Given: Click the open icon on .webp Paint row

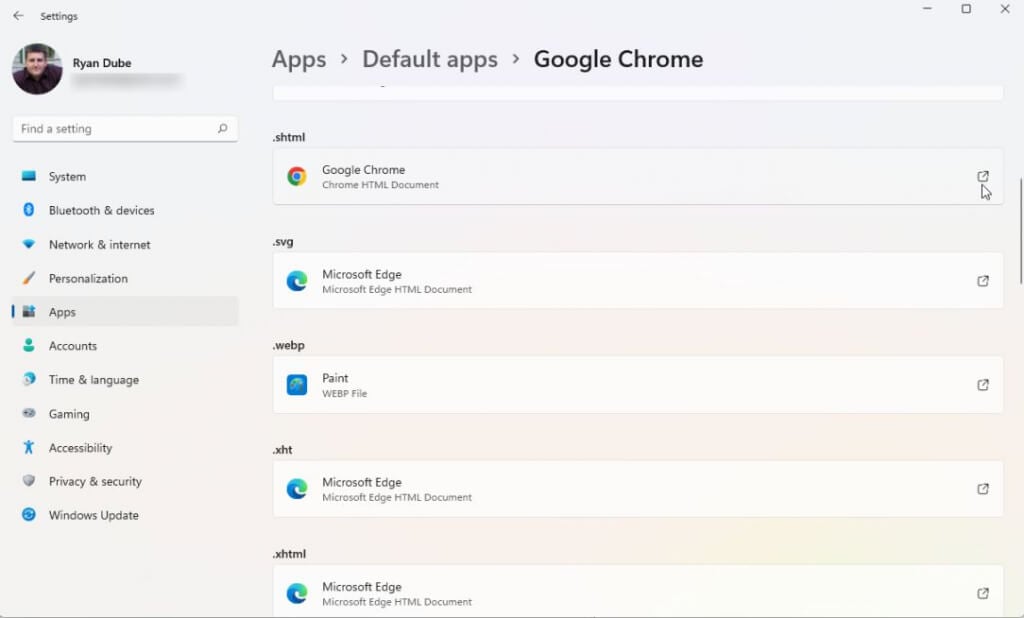Looking at the screenshot, I should (983, 385).
